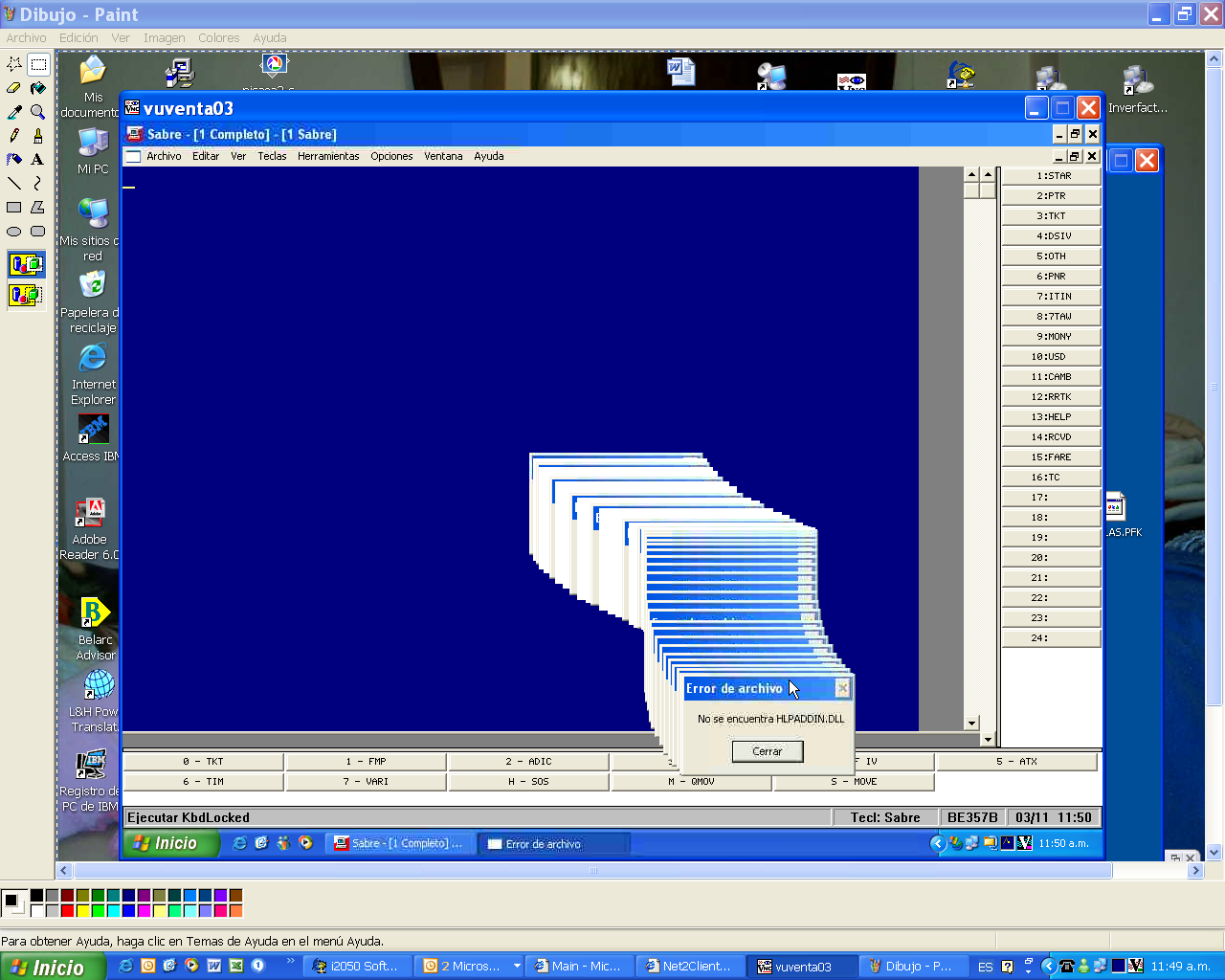Select the Brush tool
Viewport: 1225px width, 980px height.
[38, 136]
